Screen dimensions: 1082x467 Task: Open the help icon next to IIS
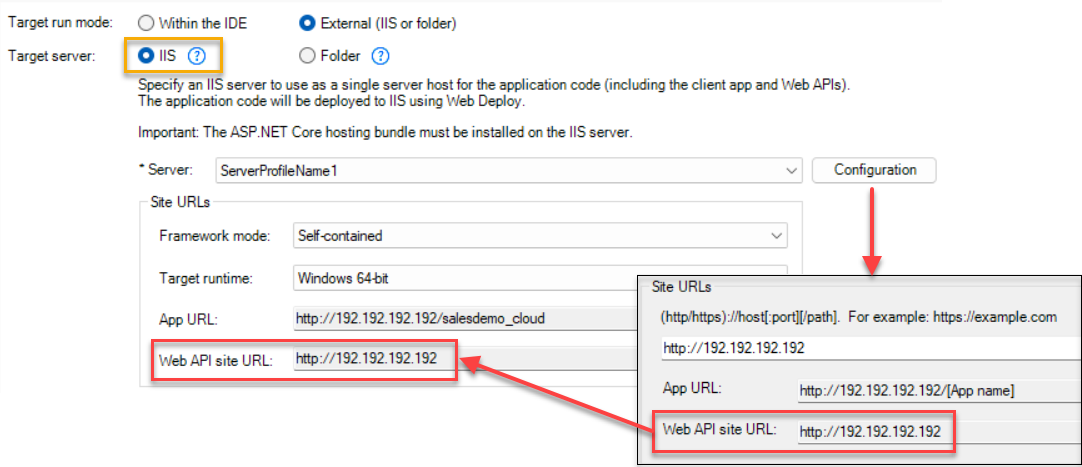coord(197,56)
